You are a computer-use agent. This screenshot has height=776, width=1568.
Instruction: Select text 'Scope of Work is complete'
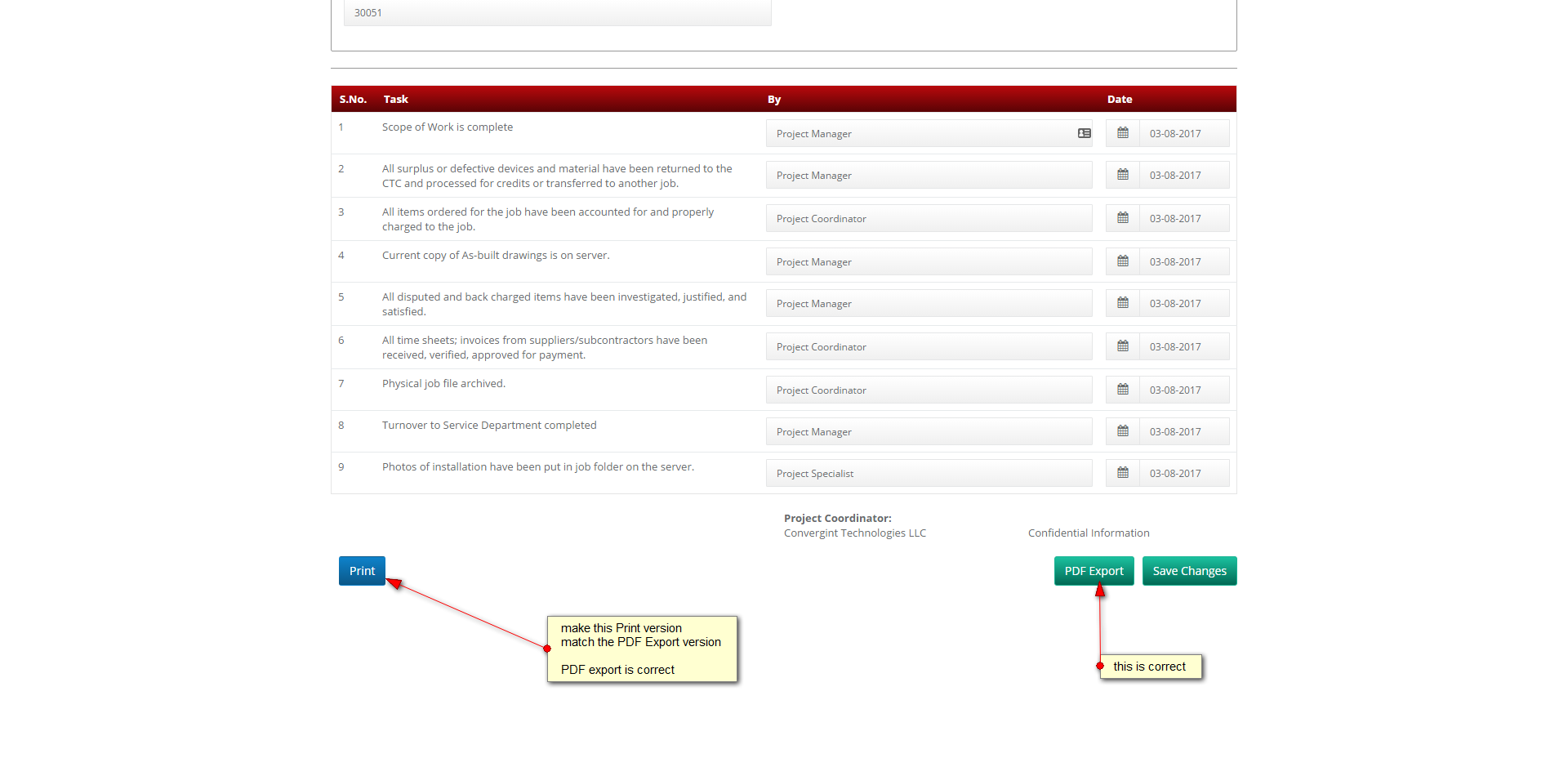point(448,127)
